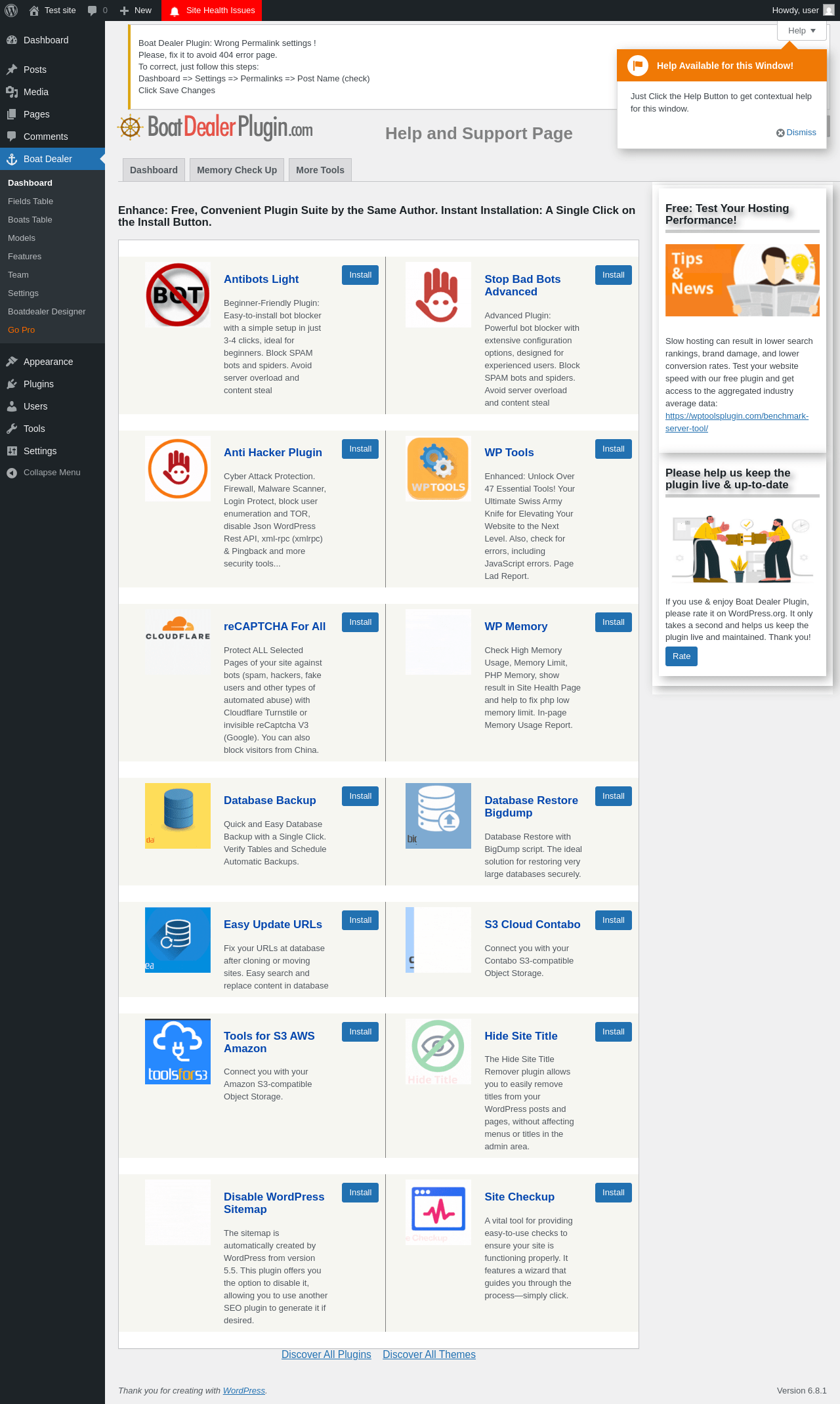Install the WP Tools plugin
Image resolution: width=840 pixels, height=1404 pixels.
[614, 449]
